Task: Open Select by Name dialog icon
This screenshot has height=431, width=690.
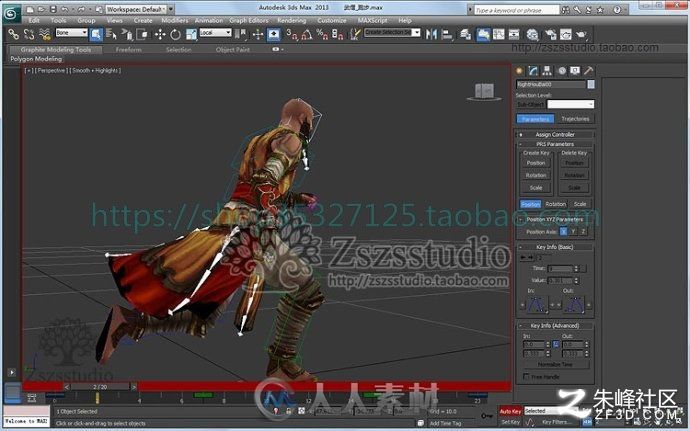Action: pyautogui.click(x=111, y=34)
